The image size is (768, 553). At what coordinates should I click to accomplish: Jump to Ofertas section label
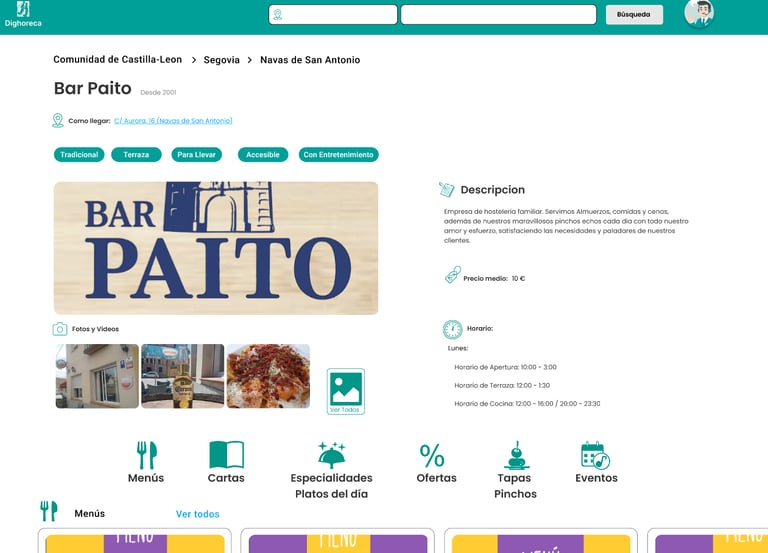point(436,478)
